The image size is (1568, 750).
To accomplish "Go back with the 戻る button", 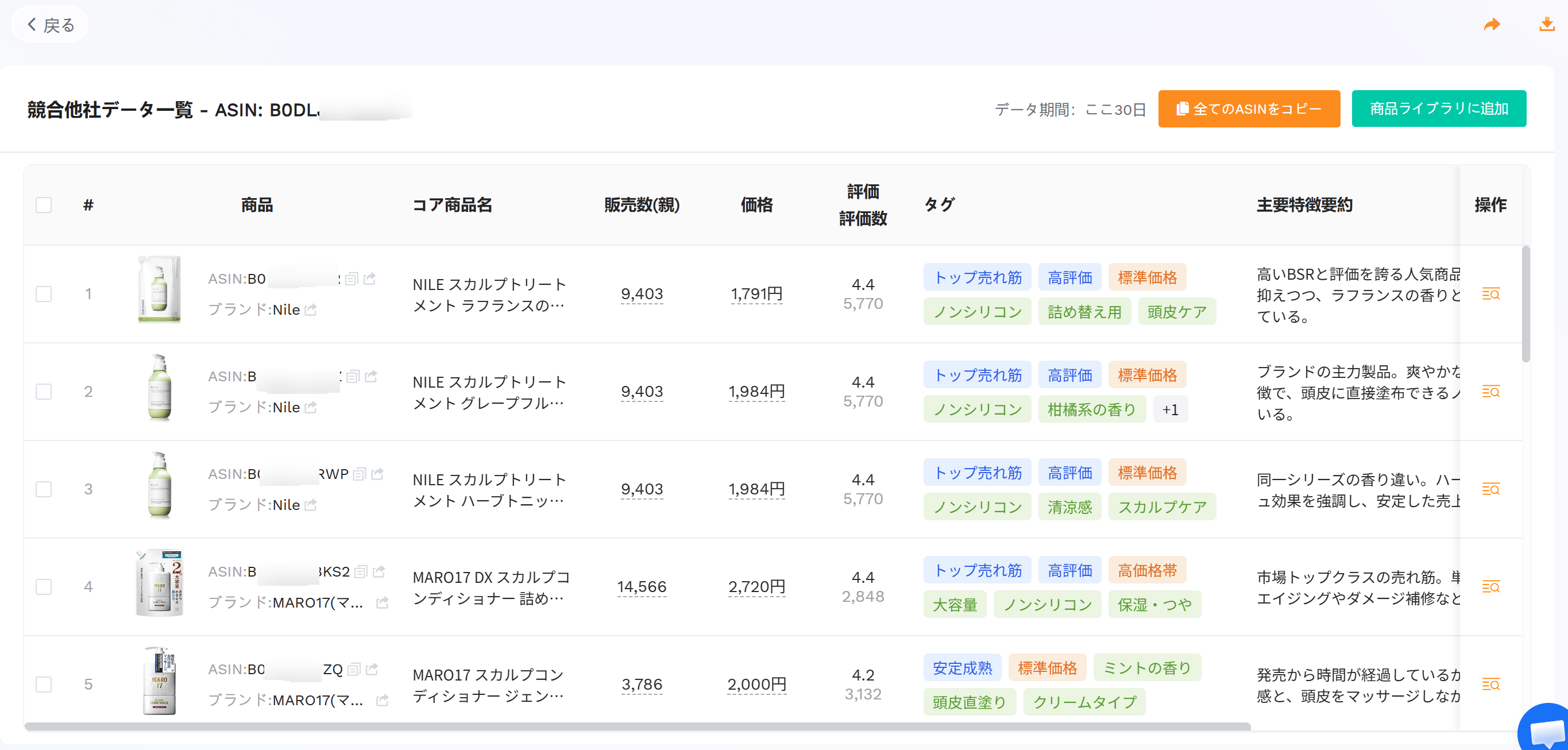I will [51, 25].
